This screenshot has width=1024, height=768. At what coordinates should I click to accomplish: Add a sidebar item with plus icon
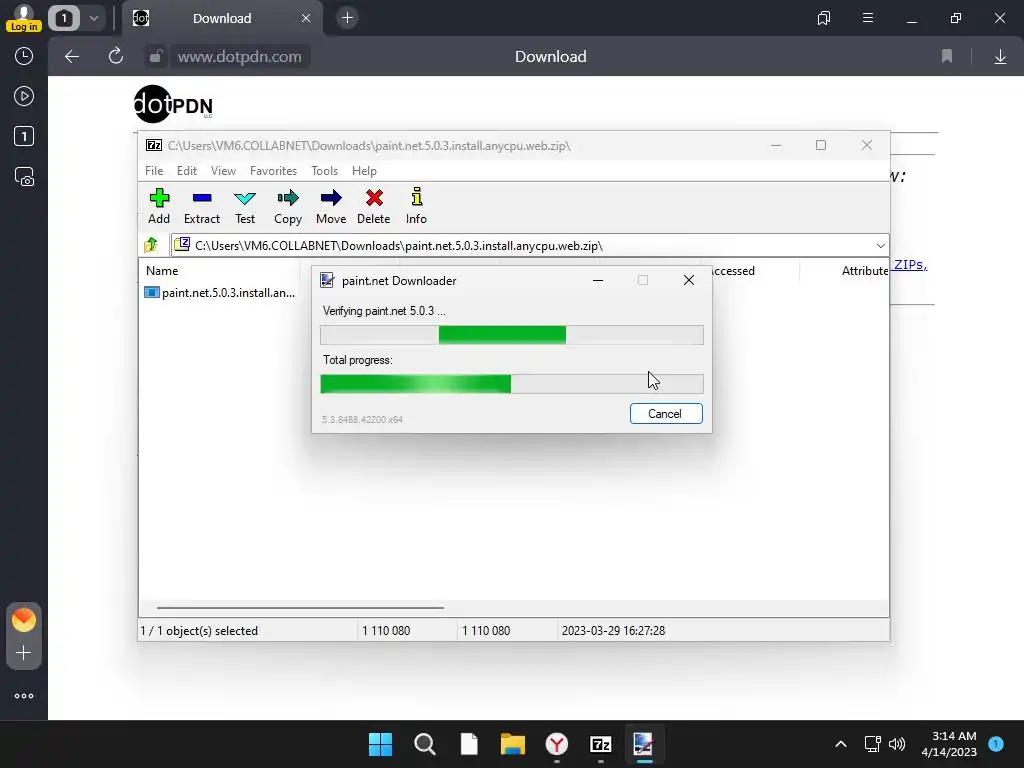tap(24, 653)
